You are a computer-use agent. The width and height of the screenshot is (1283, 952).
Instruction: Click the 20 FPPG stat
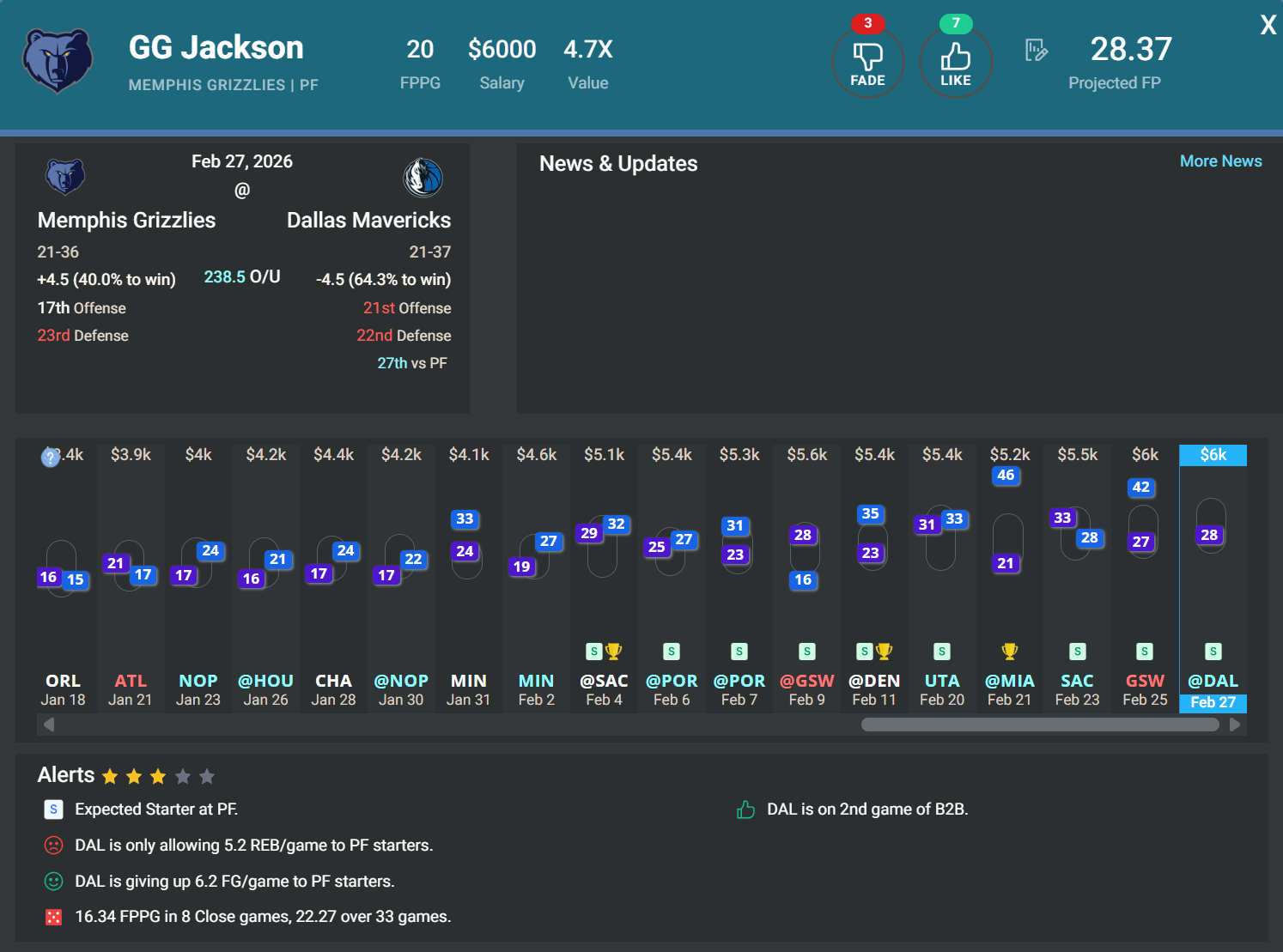420,49
